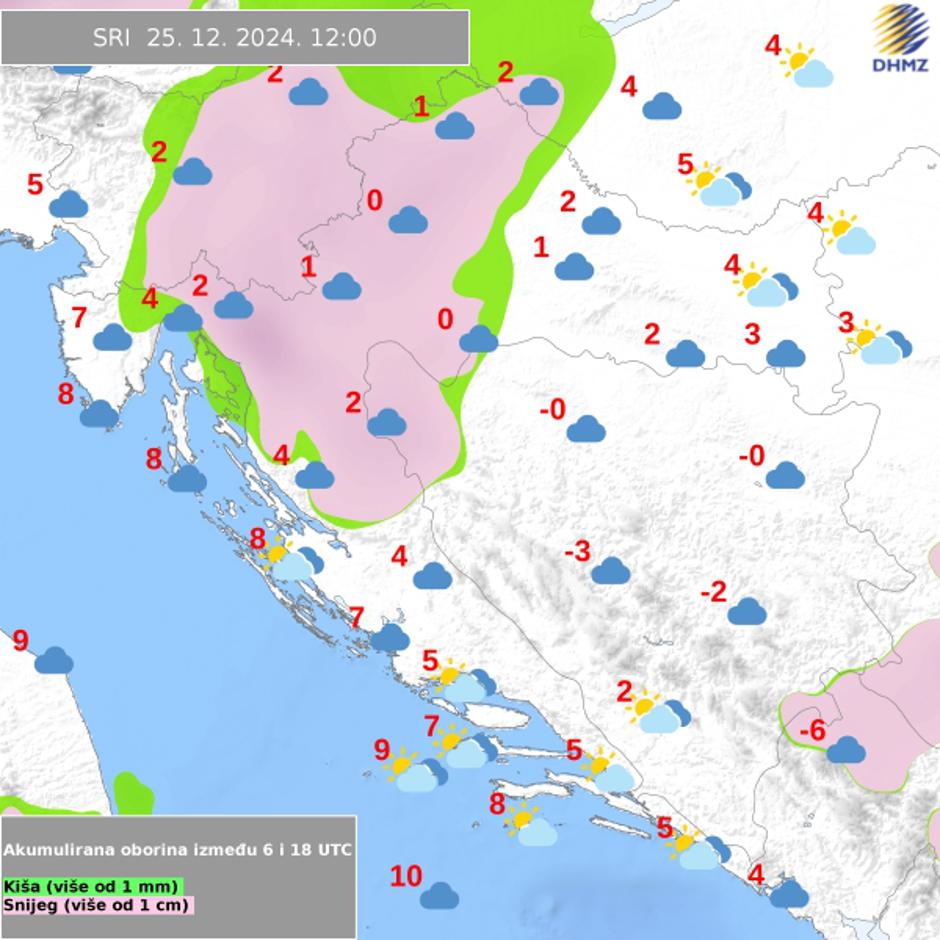Click the Akumulirana oborina legend title

coord(177,849)
